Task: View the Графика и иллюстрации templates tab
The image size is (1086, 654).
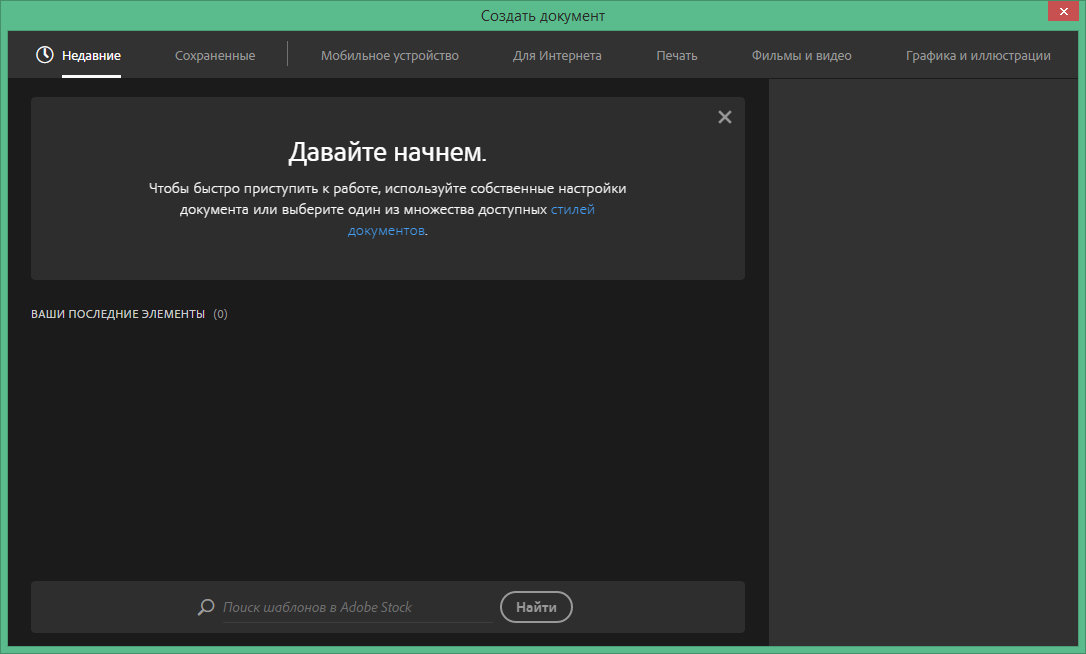Action: click(x=978, y=56)
